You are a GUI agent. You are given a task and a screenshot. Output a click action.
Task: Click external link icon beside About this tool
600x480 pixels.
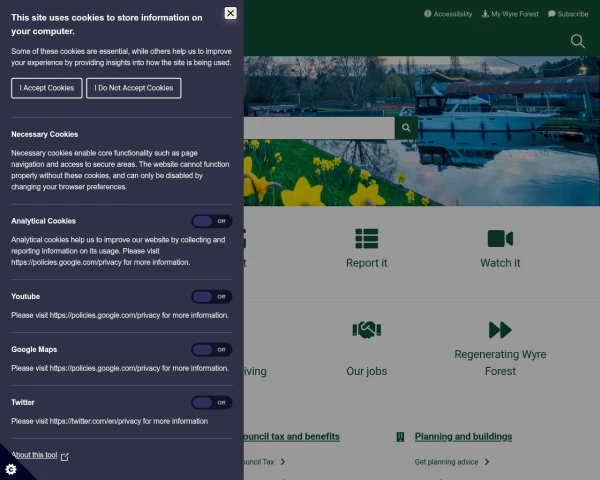tap(65, 457)
